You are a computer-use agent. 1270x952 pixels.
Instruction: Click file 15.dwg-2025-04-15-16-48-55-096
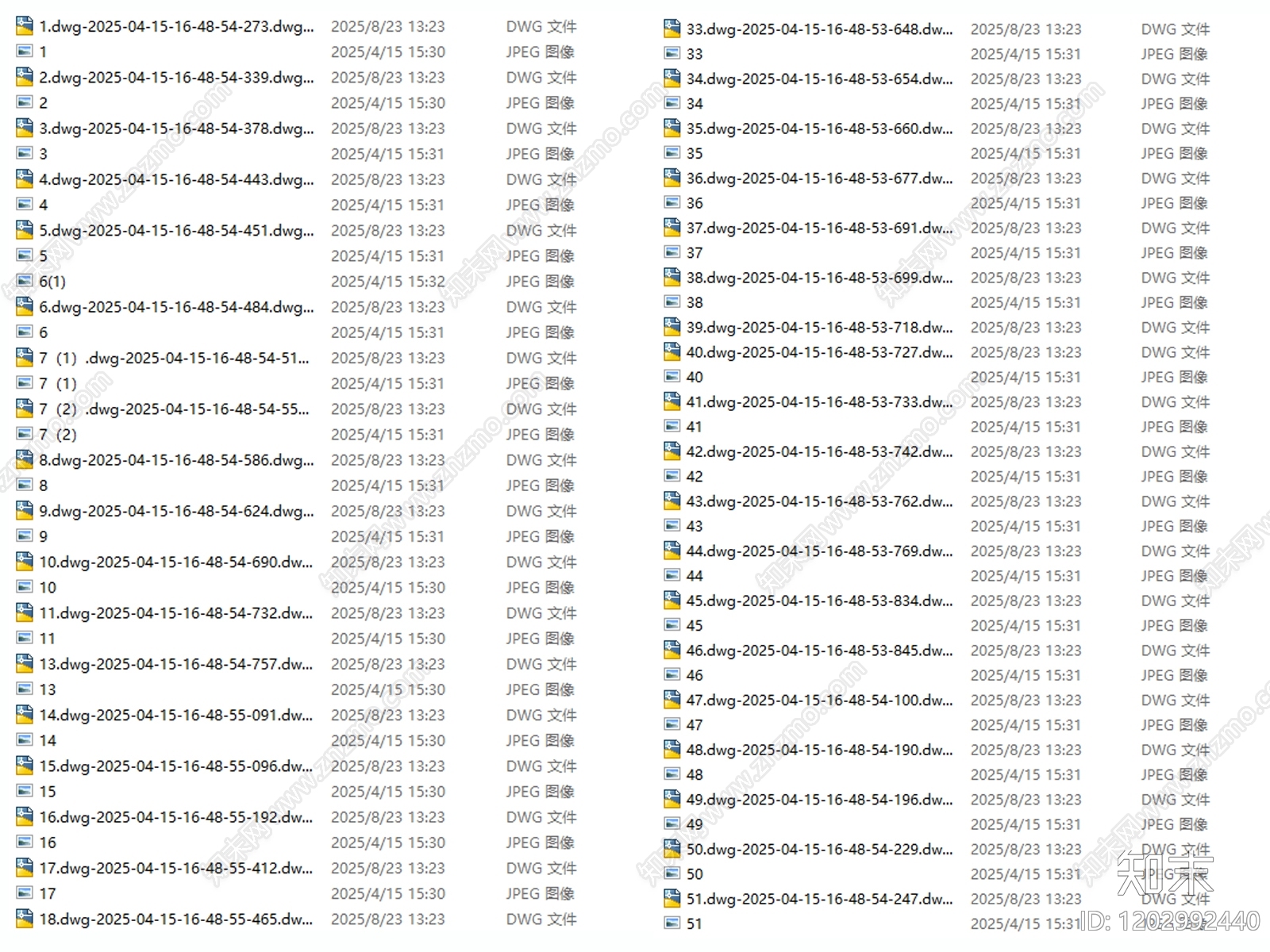(176, 766)
